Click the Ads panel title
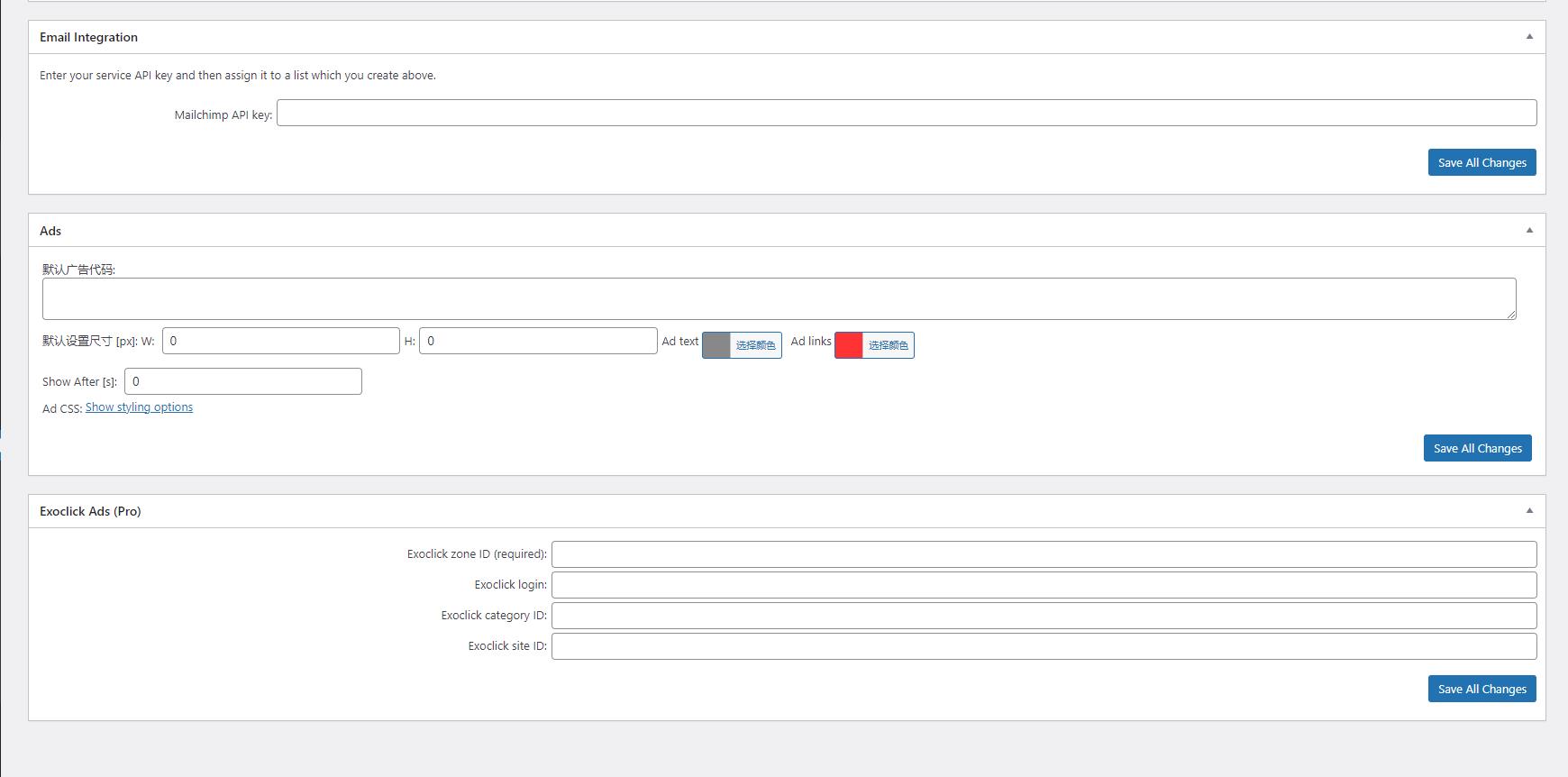The image size is (1568, 777). tap(50, 231)
